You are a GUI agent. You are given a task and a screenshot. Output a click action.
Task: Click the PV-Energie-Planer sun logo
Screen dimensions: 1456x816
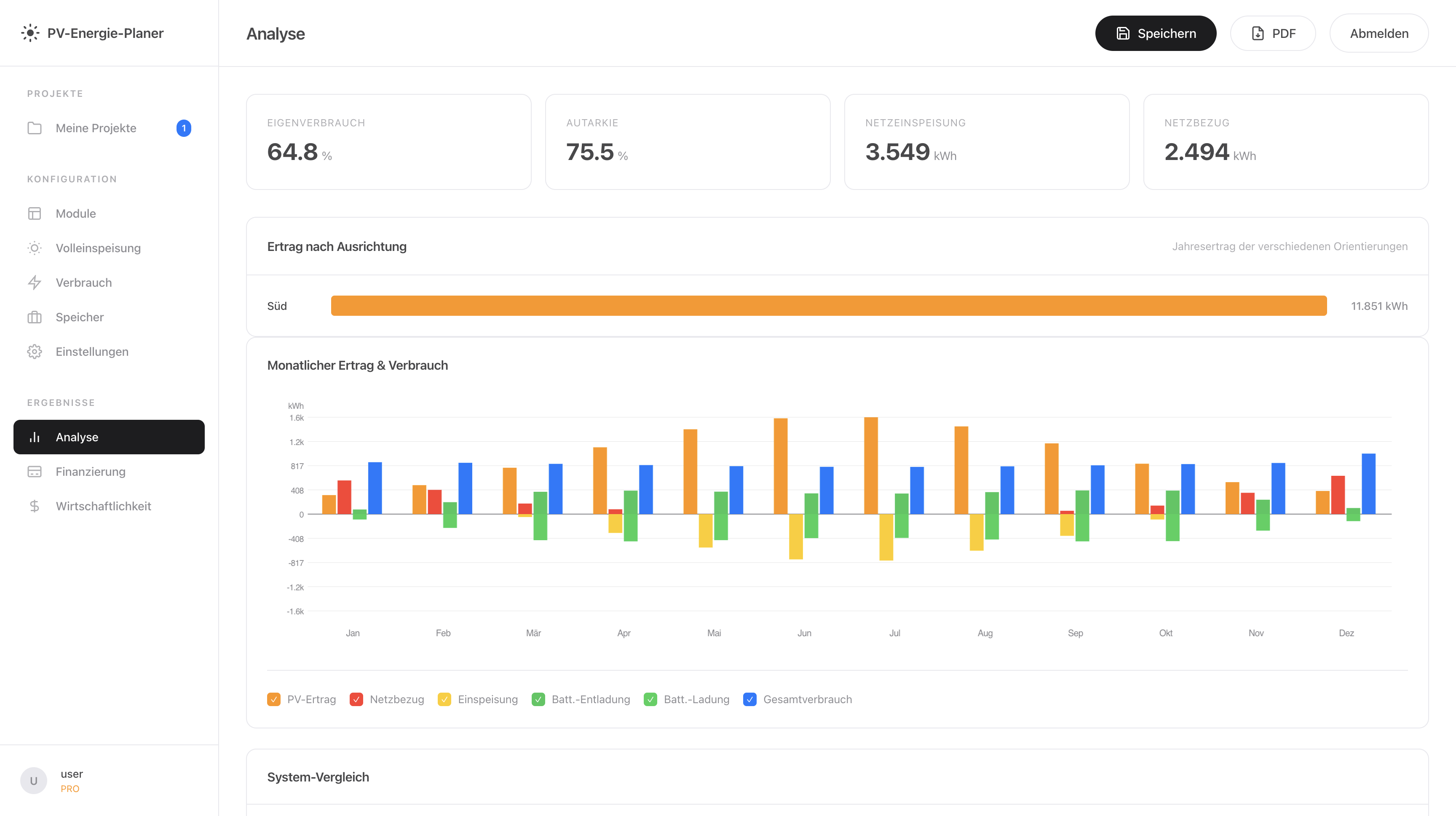(30, 33)
